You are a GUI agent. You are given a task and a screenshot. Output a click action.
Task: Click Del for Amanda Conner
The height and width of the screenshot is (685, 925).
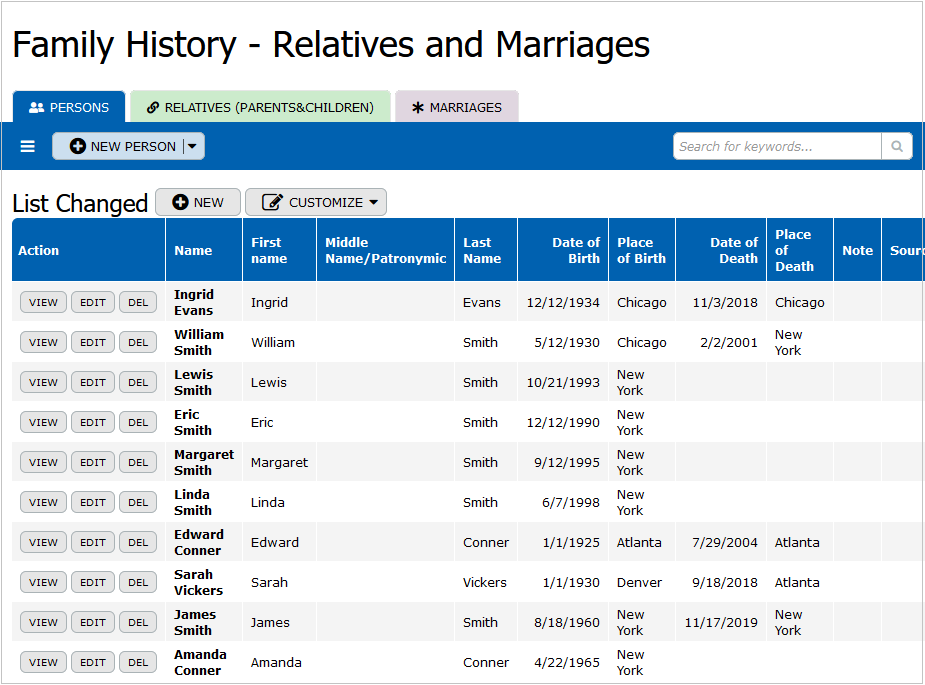click(x=138, y=662)
